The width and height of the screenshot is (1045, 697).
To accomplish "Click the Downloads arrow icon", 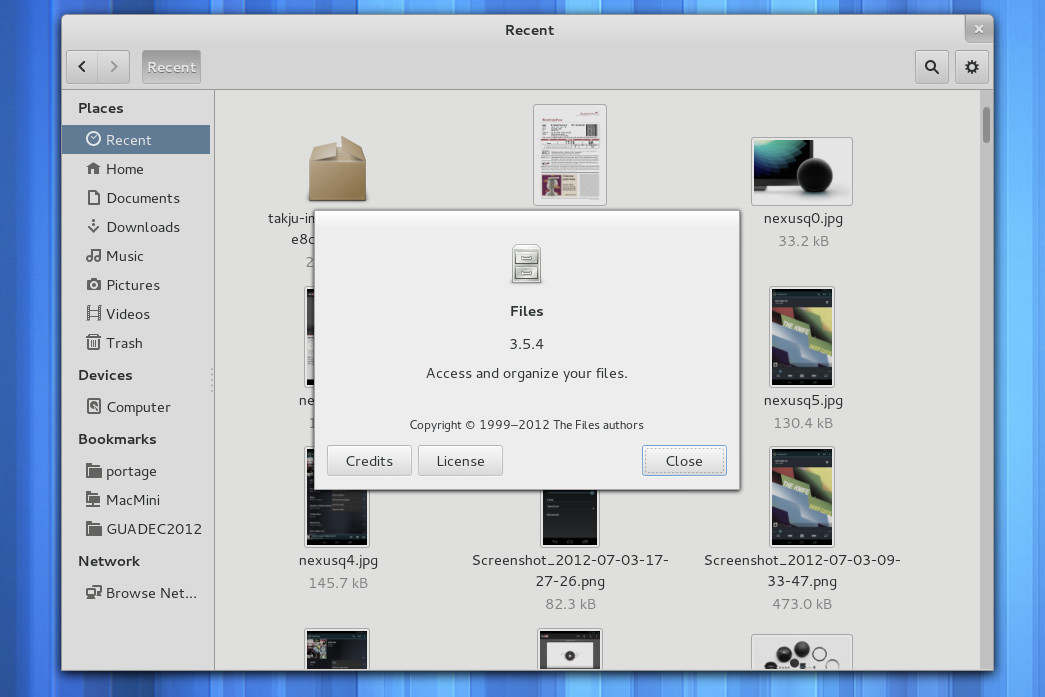I will (x=94, y=227).
